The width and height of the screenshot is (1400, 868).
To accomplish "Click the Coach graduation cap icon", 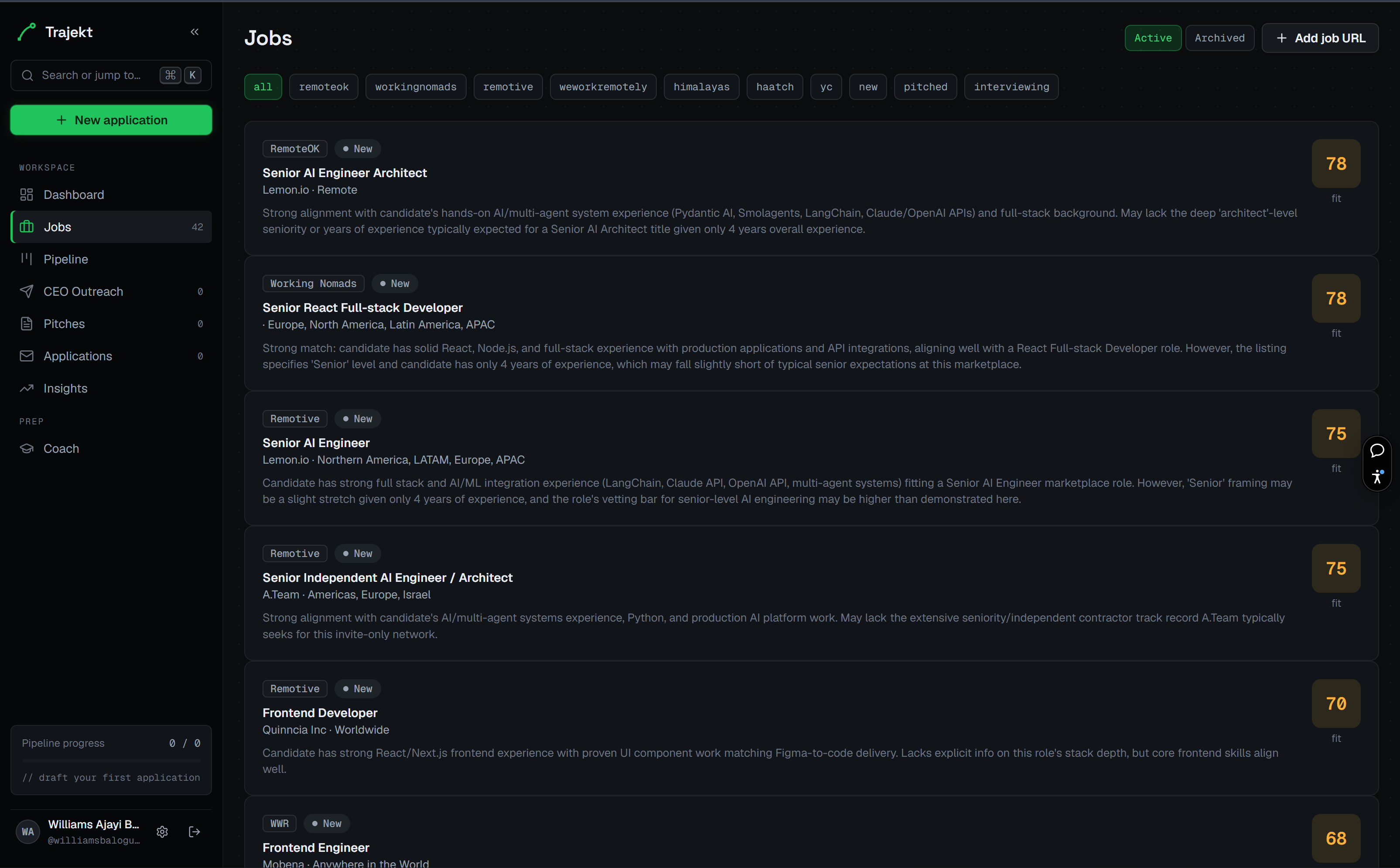I will click(x=27, y=448).
